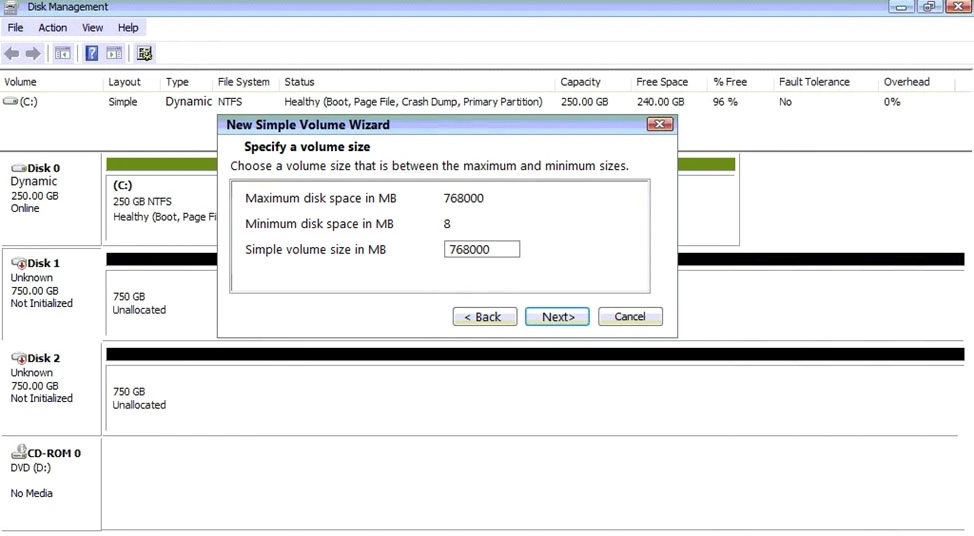
Task: Toggle the show/hide console tree icon
Action: tap(62, 53)
